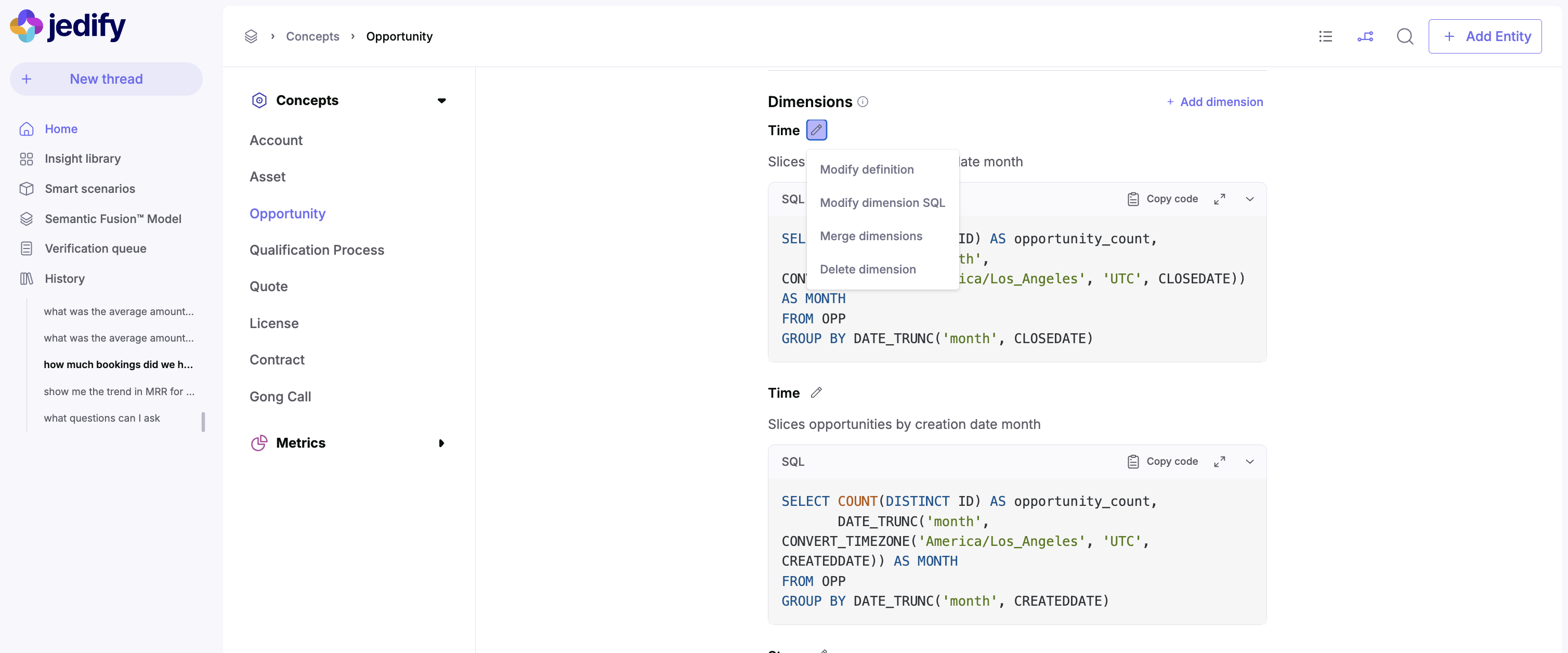
Task: Choose Modify dimension SQL from menu
Action: (x=882, y=203)
